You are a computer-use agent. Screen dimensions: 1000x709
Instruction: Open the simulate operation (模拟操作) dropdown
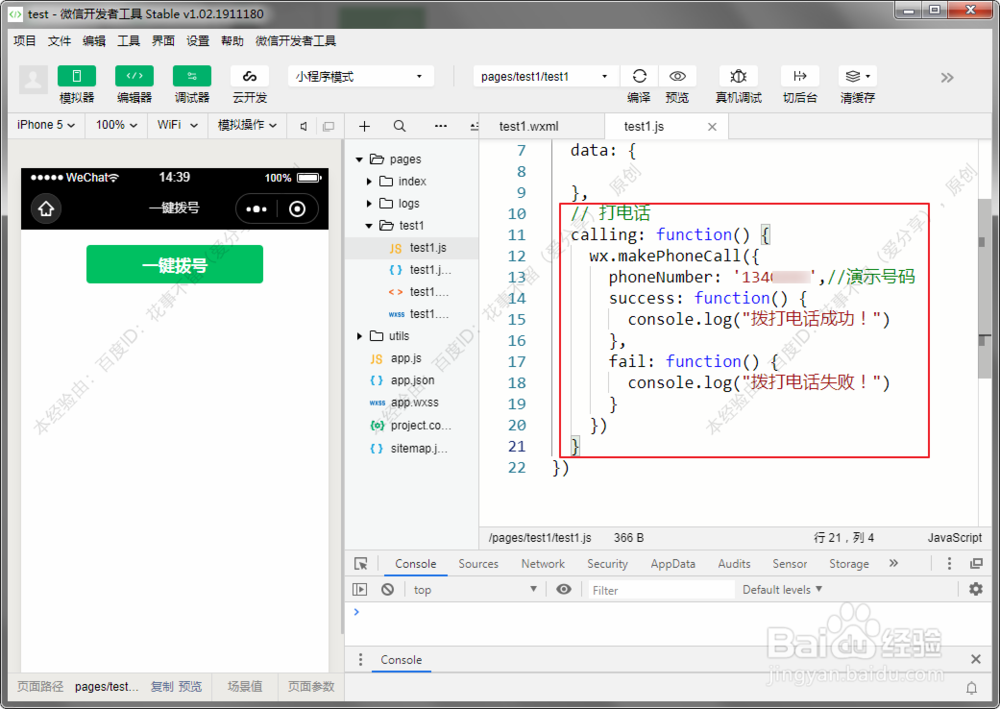247,125
